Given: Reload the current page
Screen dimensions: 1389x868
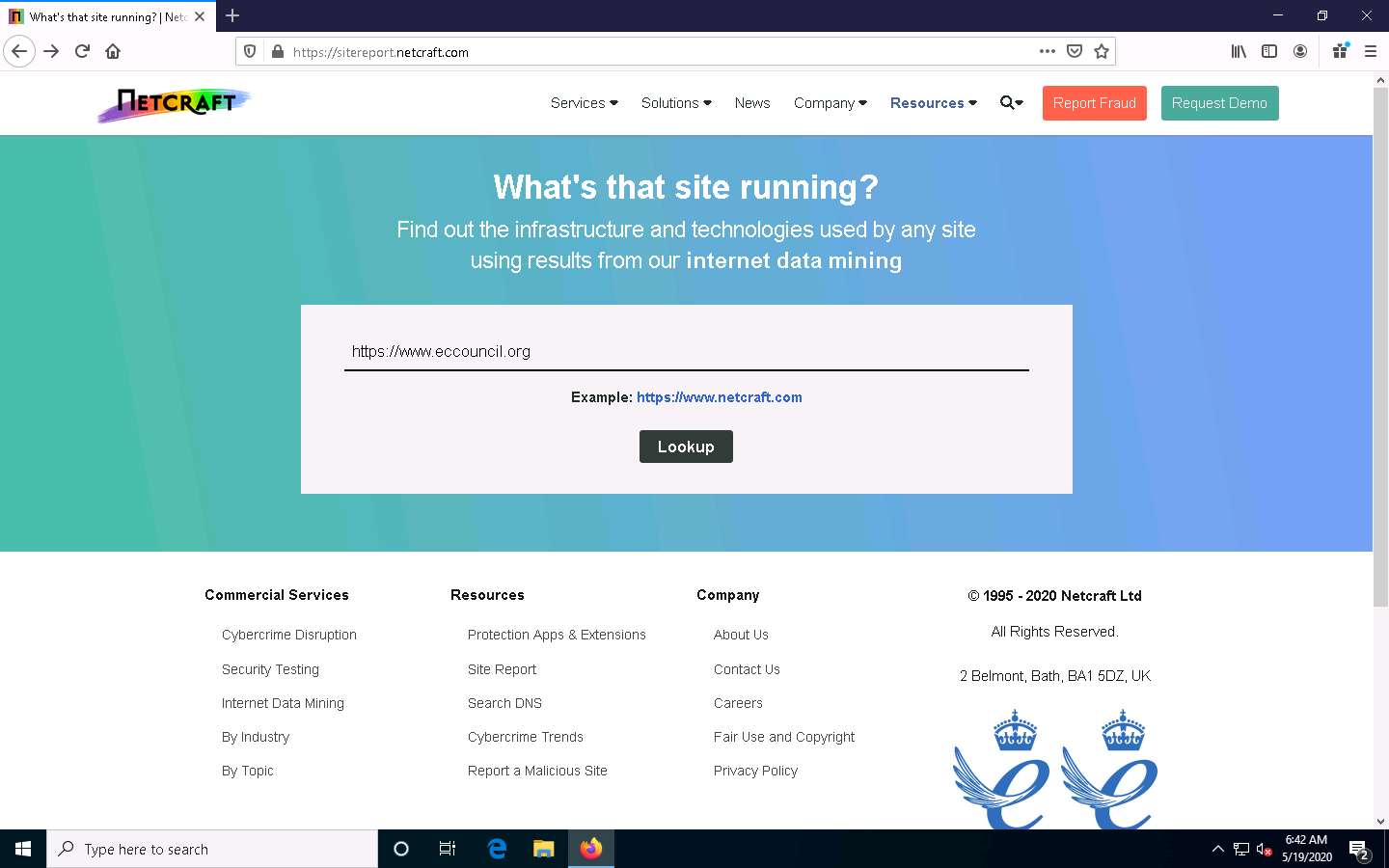Looking at the screenshot, I should (82, 51).
